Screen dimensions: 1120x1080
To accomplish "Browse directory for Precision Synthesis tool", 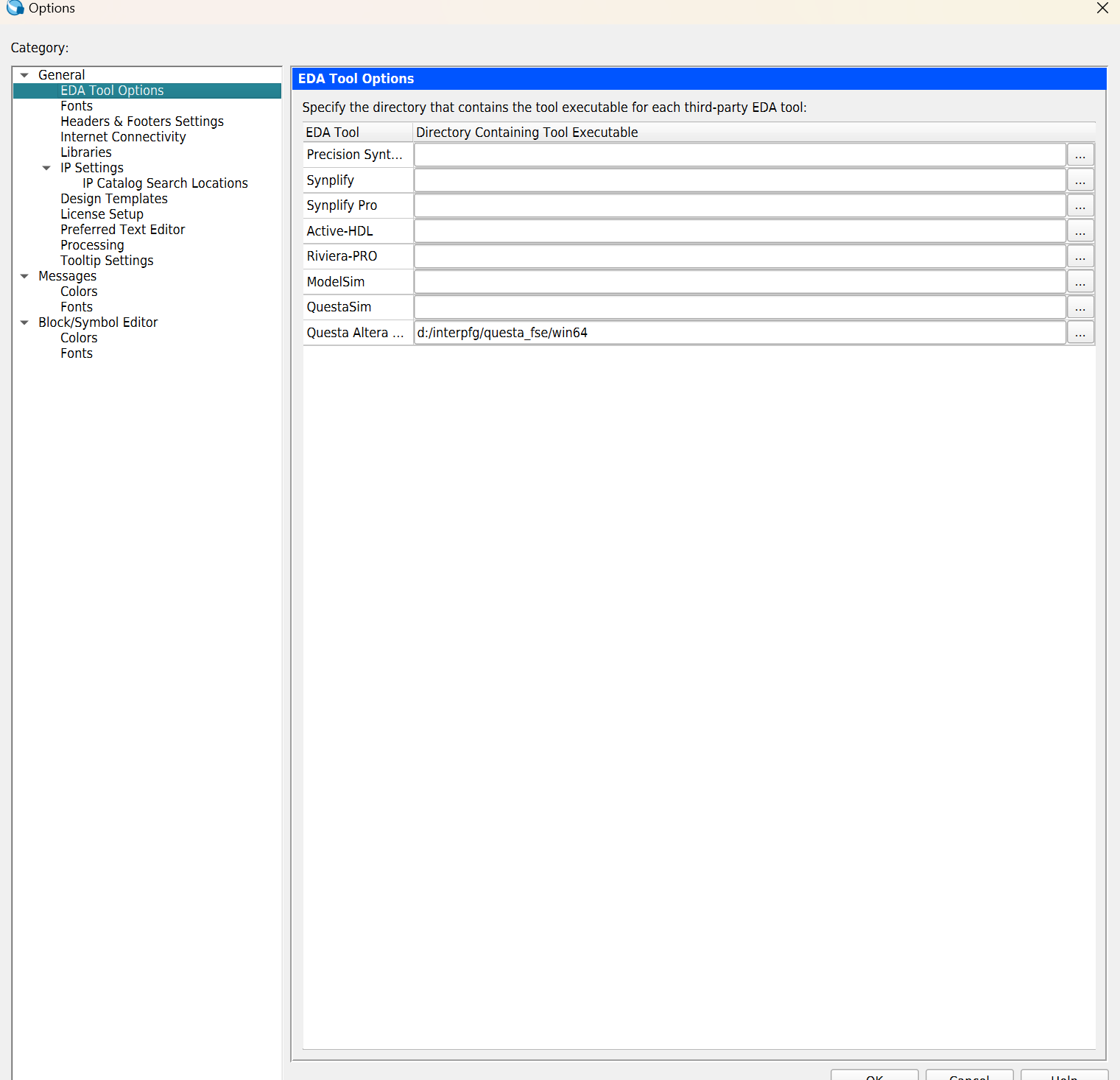I will (1080, 155).
